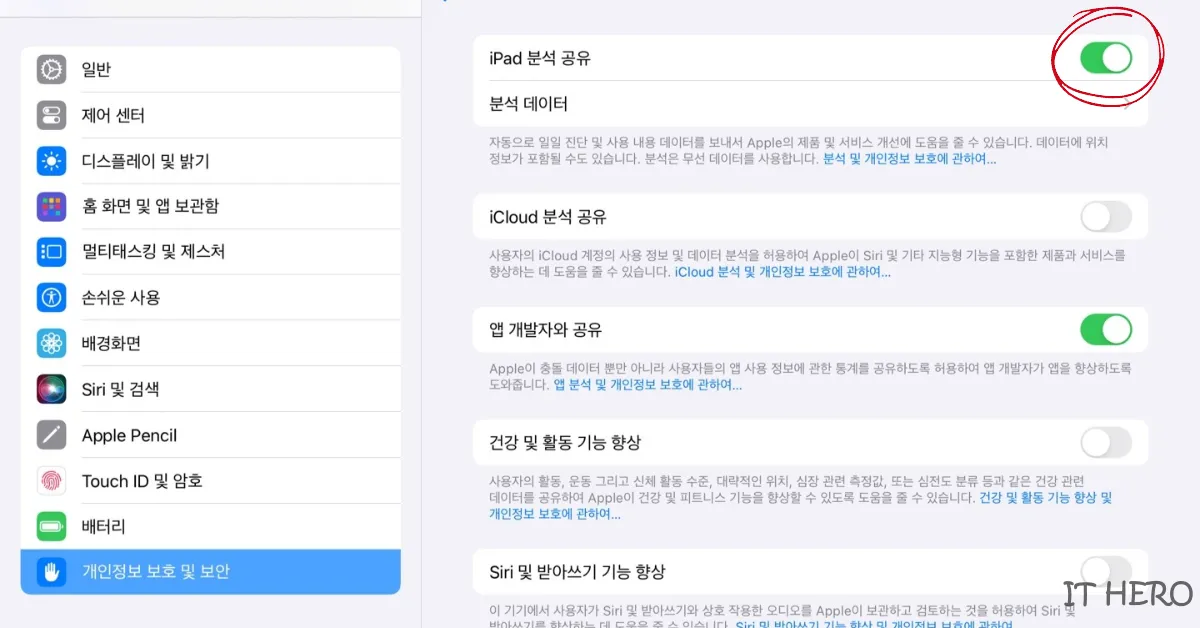Select the Apple Pencil row
This screenshot has height=628, width=1200.
pos(210,435)
